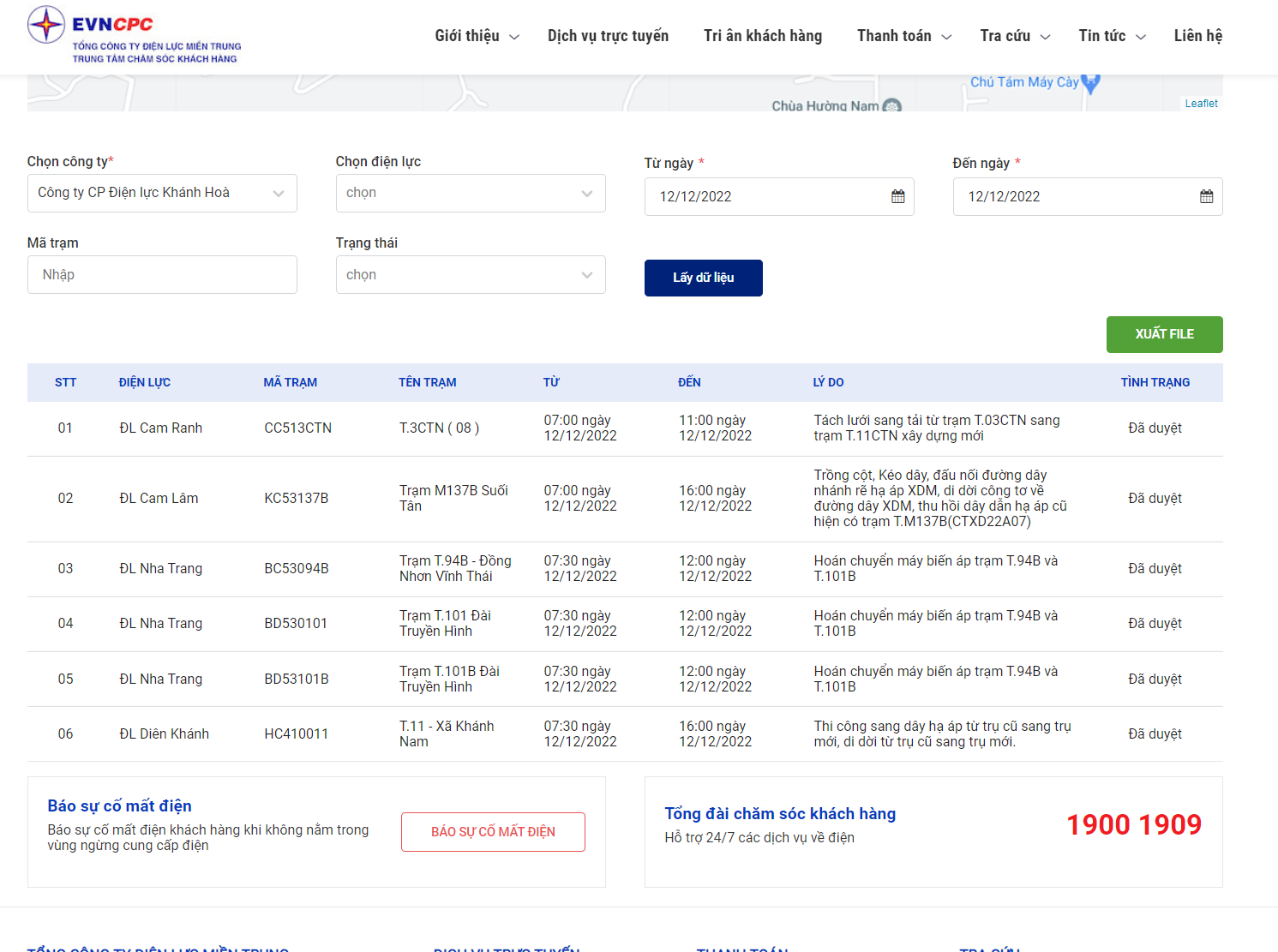Click the green XUẤT FILE button
Image resolution: width=1278 pixels, height=952 pixels.
(1164, 334)
